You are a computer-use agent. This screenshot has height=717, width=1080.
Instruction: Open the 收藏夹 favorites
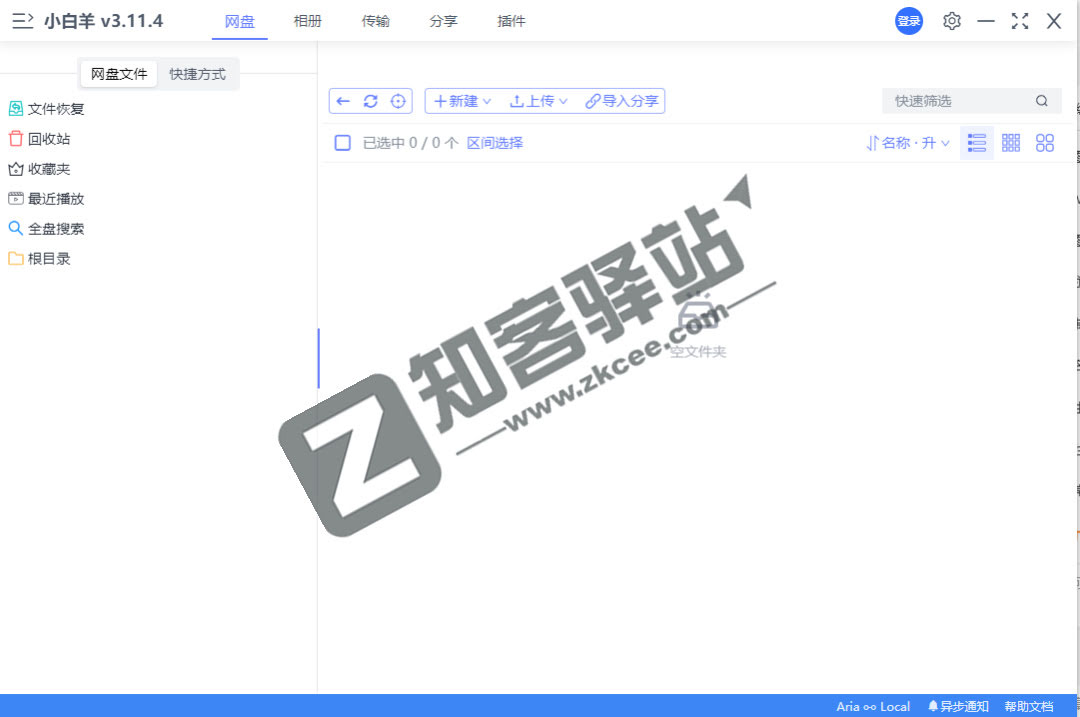(x=44, y=168)
